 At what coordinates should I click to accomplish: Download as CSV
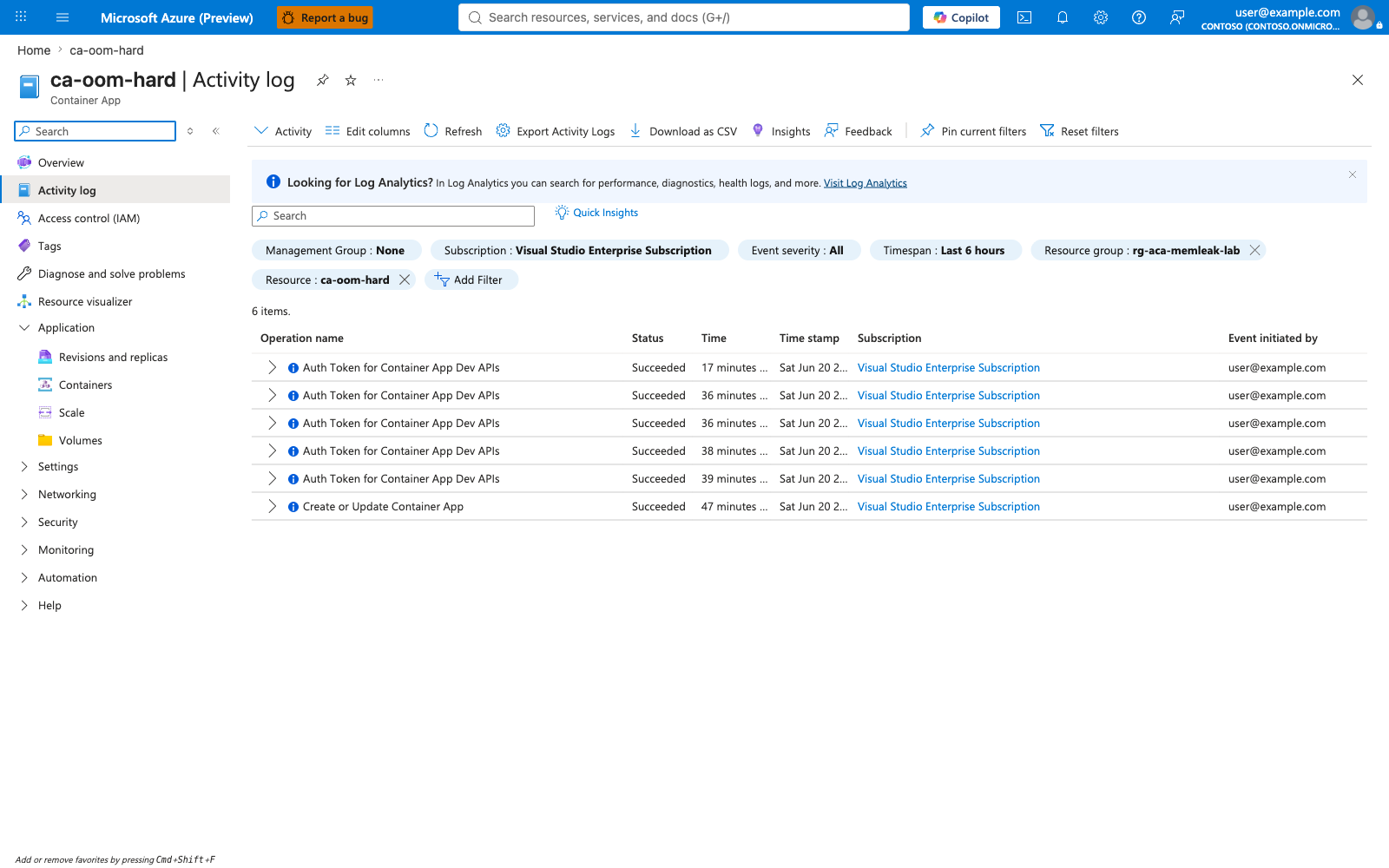683,131
